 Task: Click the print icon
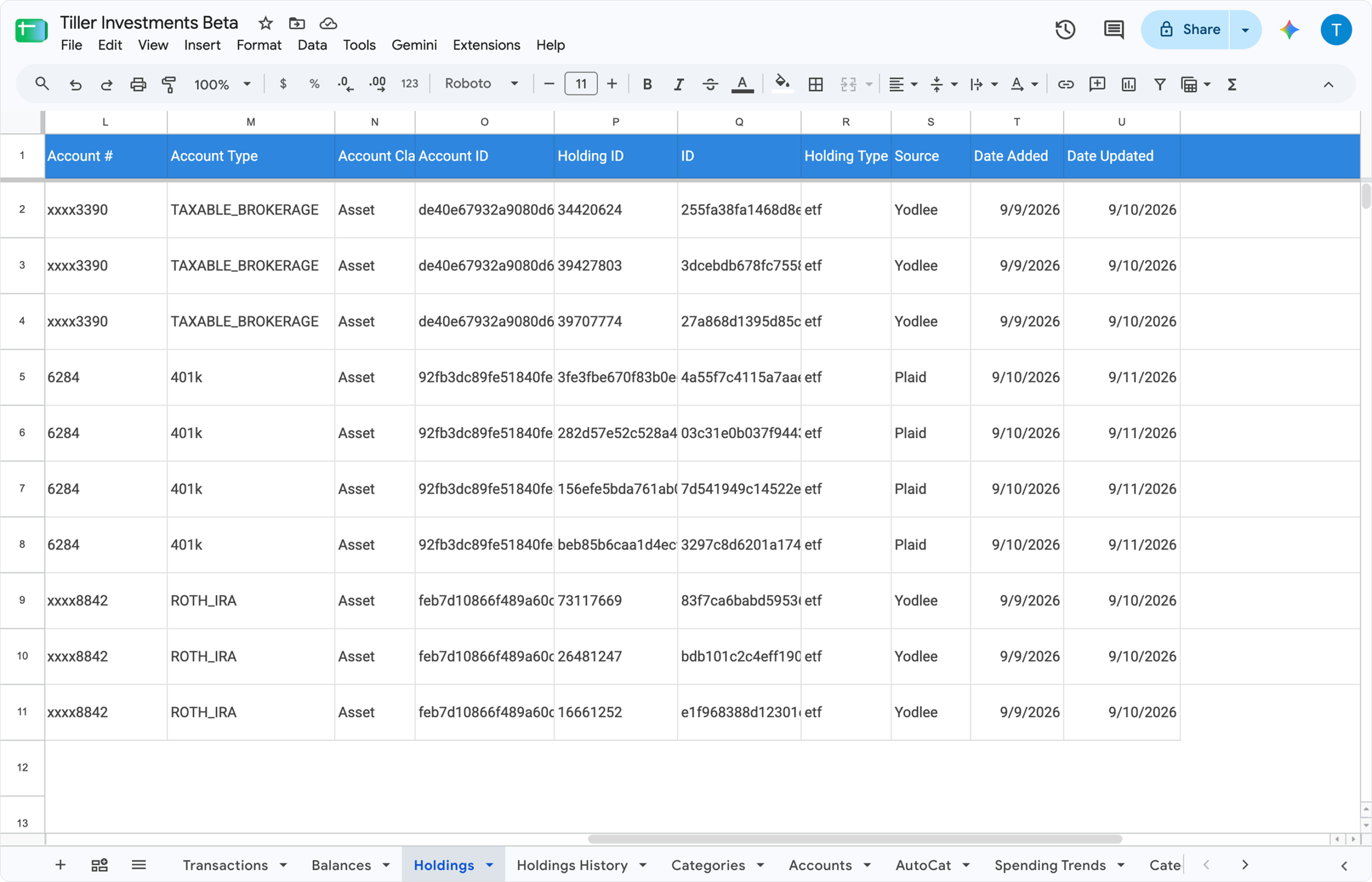pos(138,85)
